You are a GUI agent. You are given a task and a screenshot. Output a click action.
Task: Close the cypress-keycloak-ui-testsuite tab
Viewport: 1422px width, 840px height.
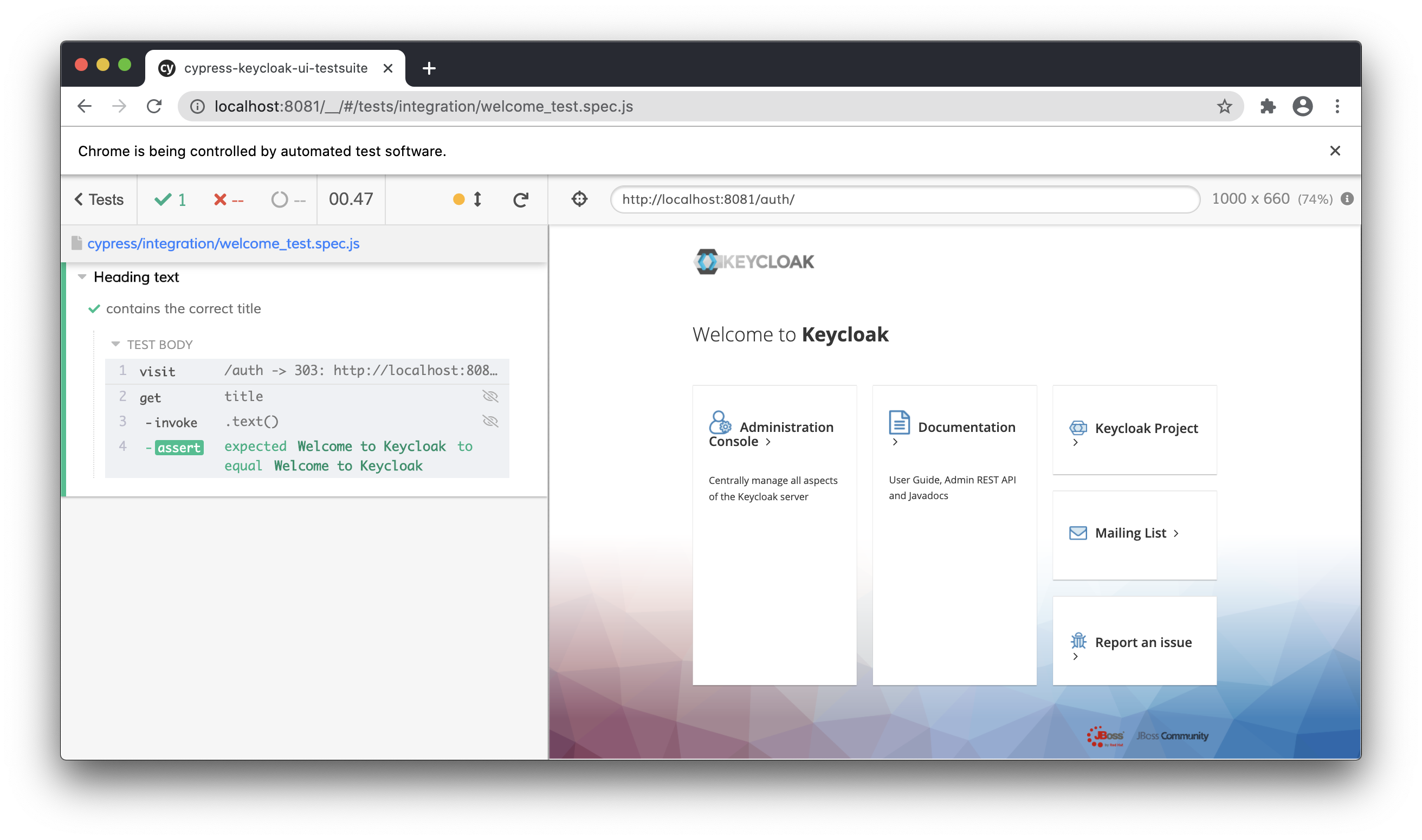[x=387, y=68]
